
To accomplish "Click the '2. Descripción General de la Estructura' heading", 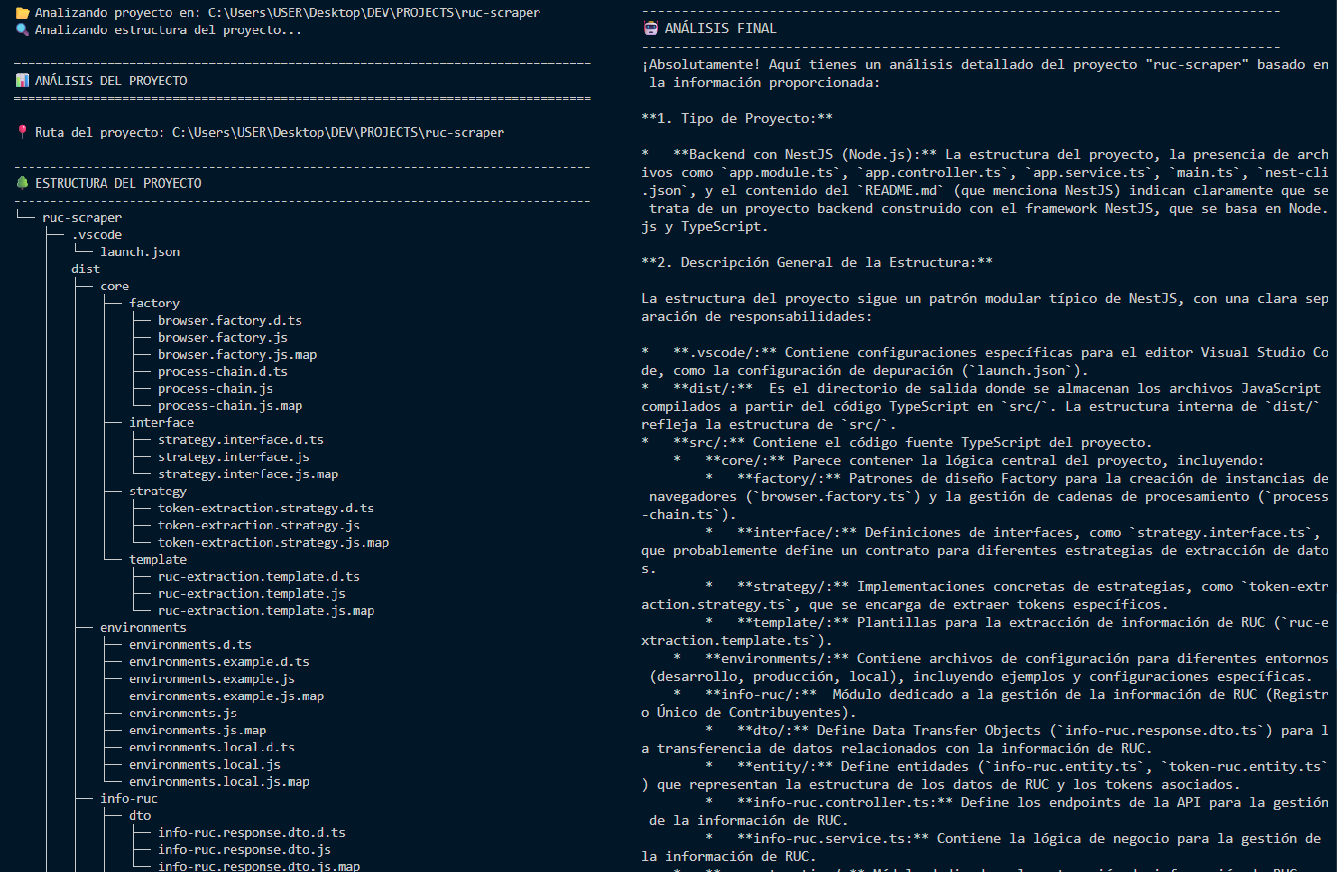I will pyautogui.click(x=816, y=262).
